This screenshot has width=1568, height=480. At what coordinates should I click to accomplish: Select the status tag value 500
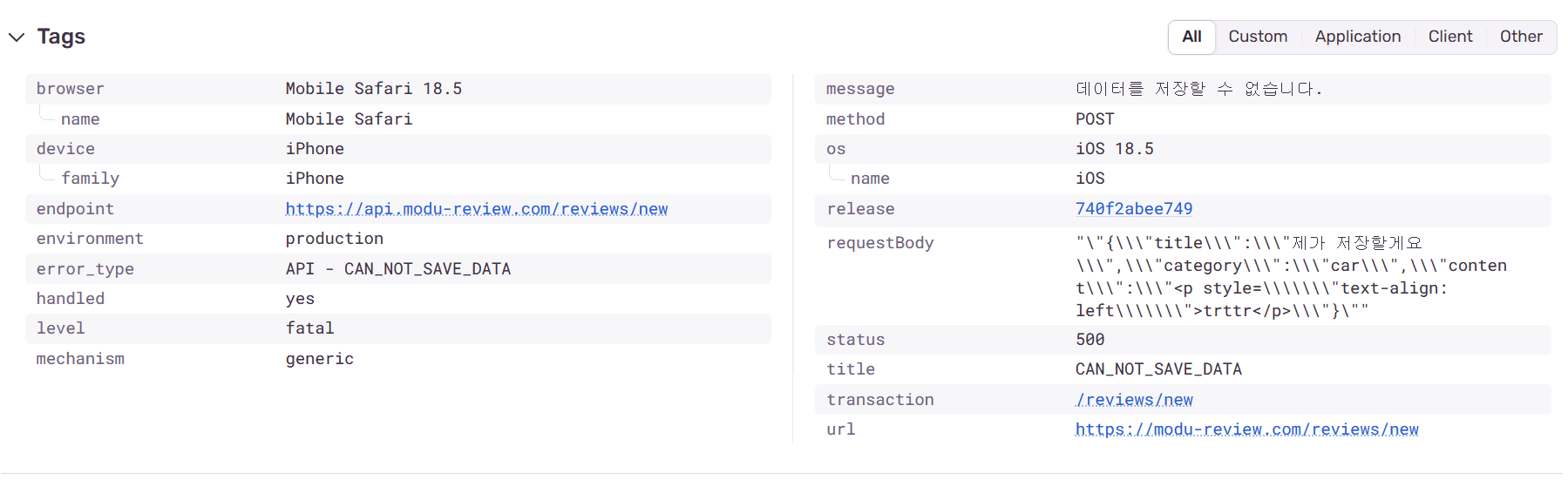[x=1089, y=340]
